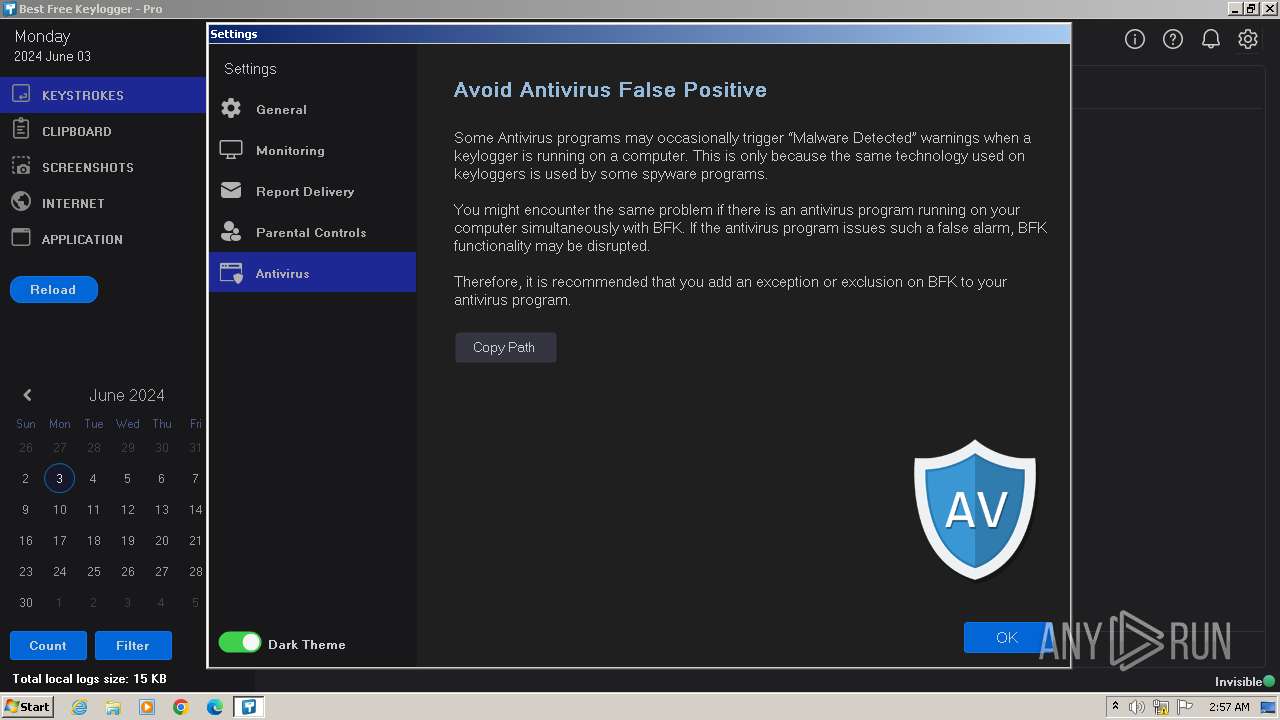This screenshot has height=720, width=1280.
Task: Click the Windows Start button
Action: click(x=27, y=707)
